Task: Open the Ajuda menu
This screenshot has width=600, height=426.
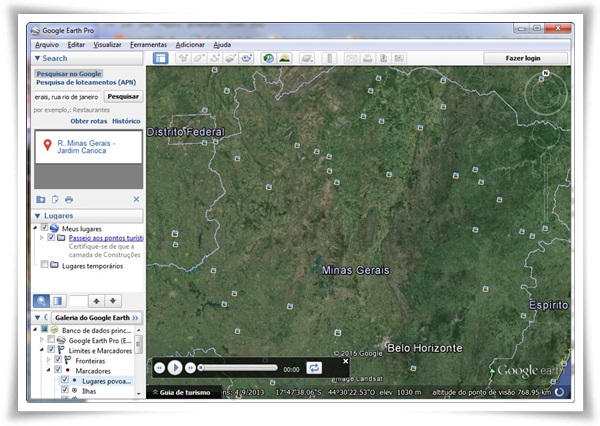Action: [x=222, y=45]
